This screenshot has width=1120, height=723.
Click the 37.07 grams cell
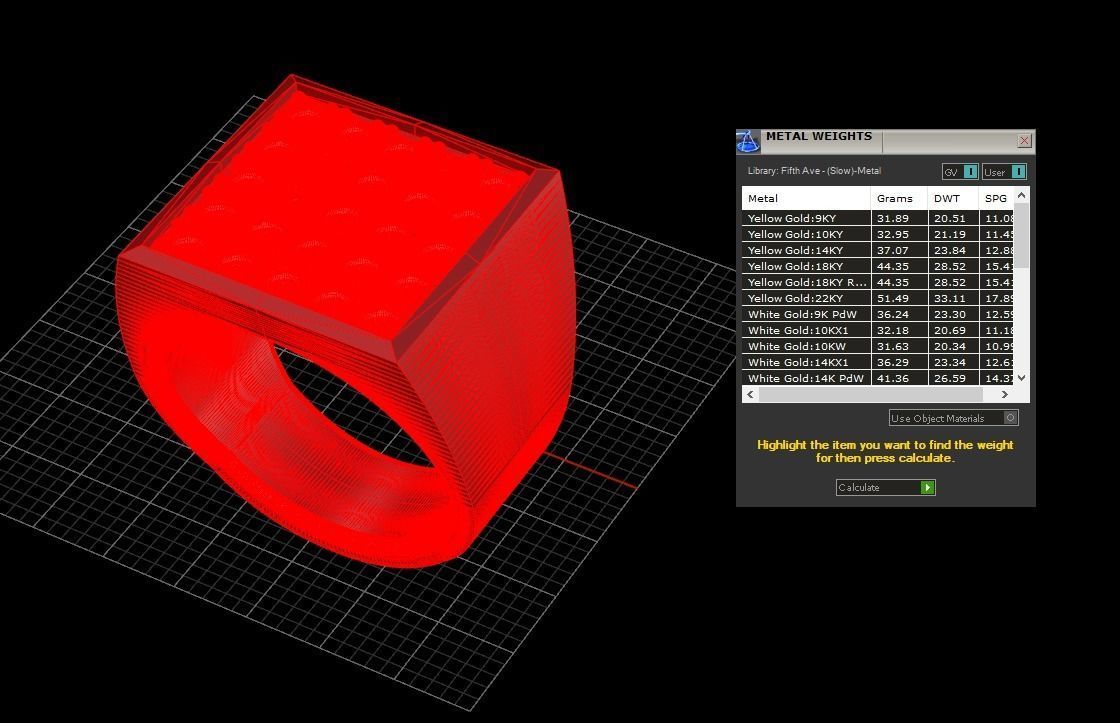(x=899, y=250)
